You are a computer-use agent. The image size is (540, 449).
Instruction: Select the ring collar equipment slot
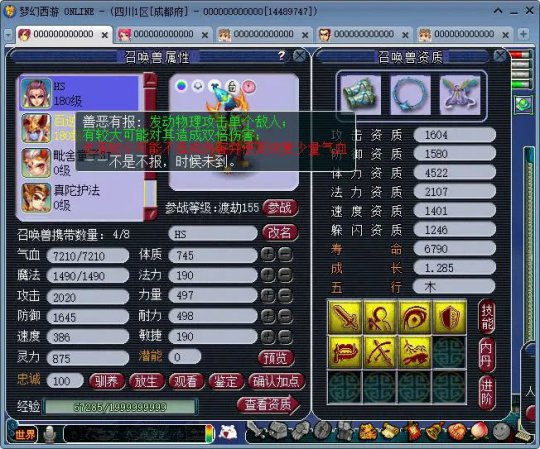pos(410,95)
